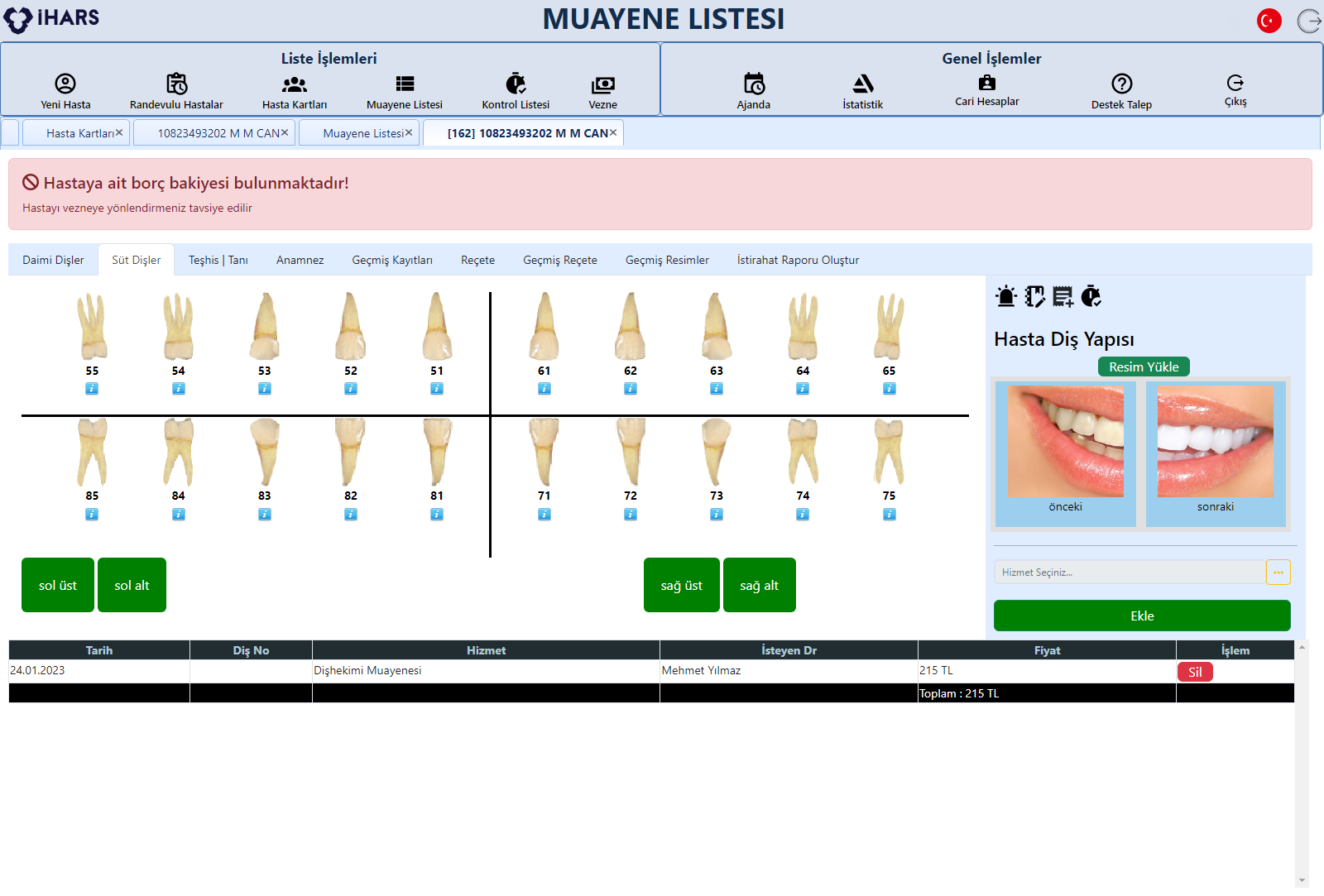This screenshot has width=1324, height=896.
Task: Switch to the Daimi Dişler tab
Action: [53, 260]
